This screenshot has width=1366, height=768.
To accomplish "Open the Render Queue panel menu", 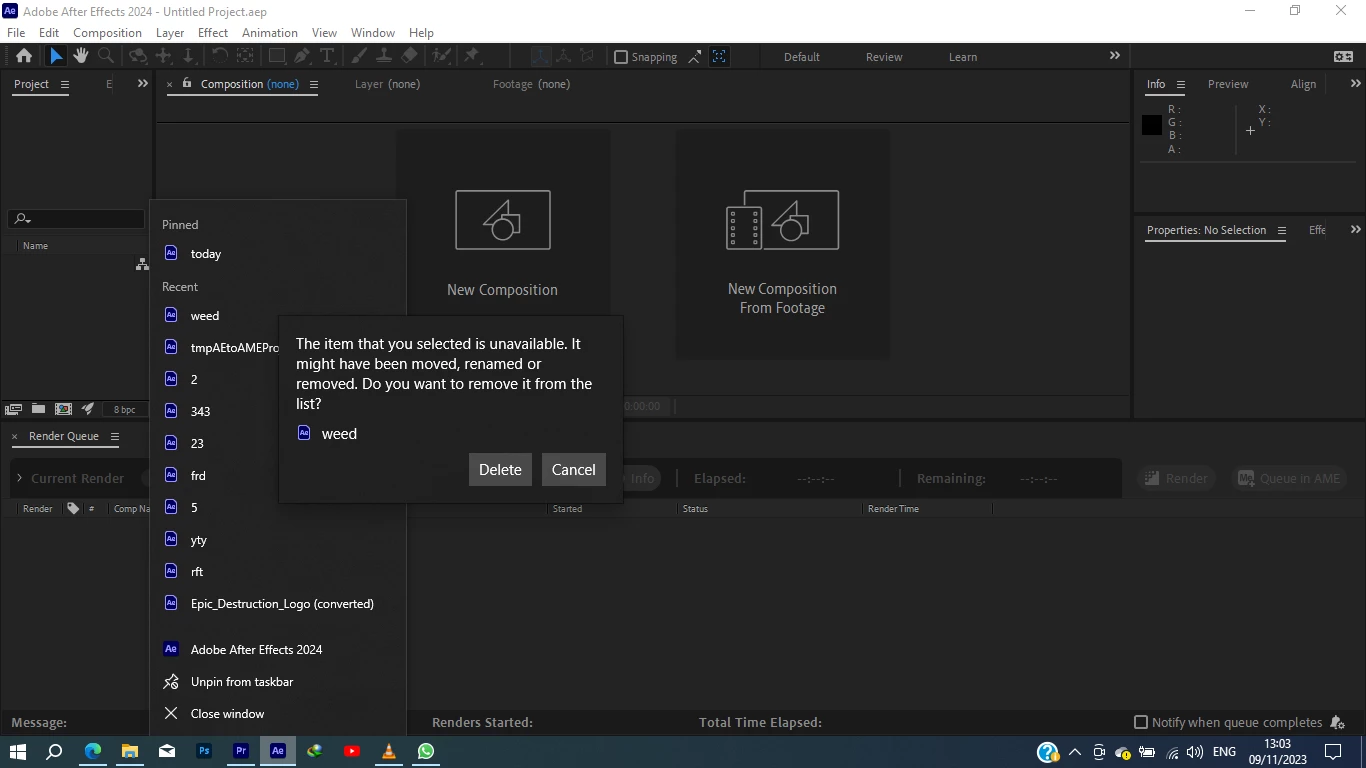I will pos(115,437).
